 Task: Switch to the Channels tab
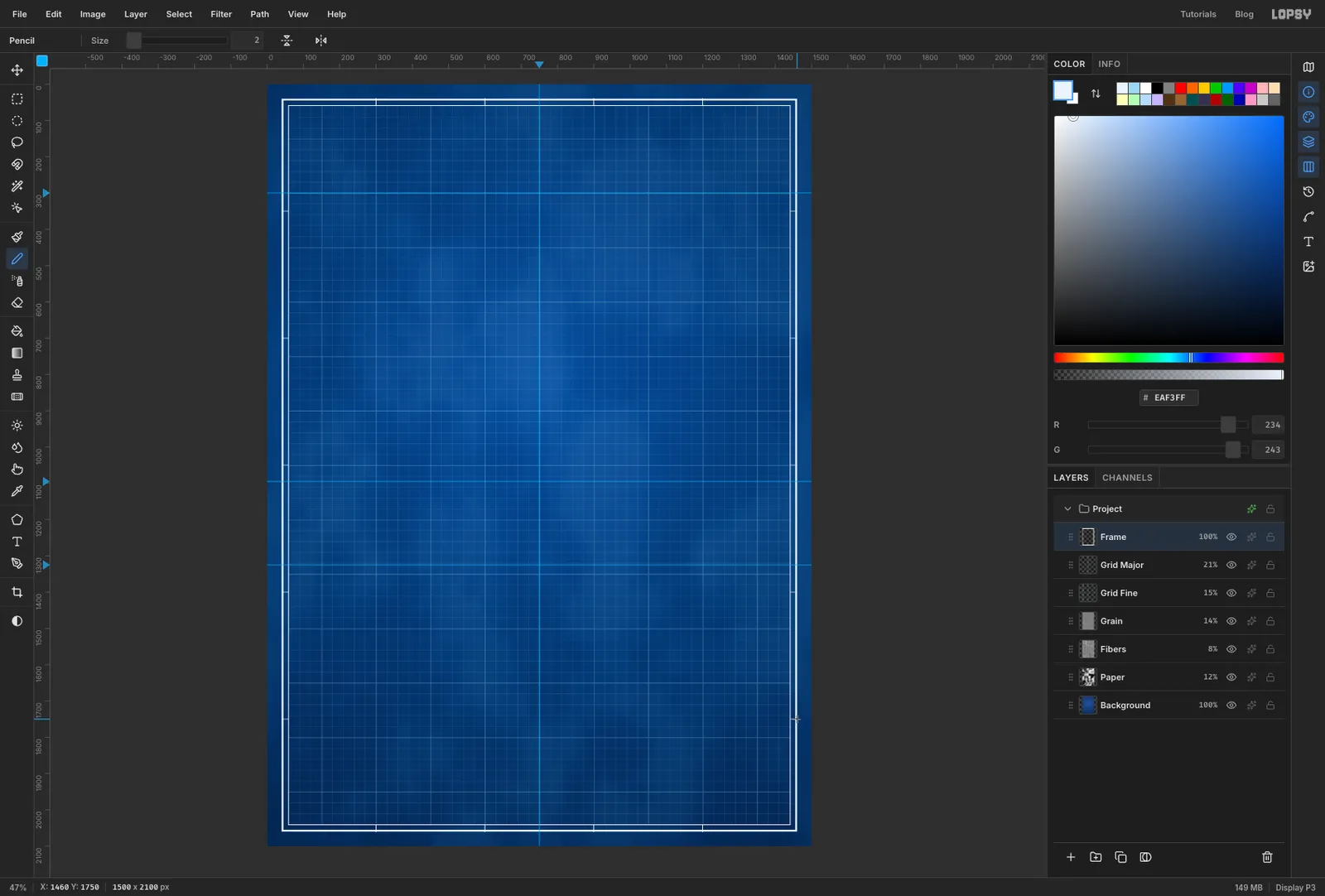click(1127, 478)
